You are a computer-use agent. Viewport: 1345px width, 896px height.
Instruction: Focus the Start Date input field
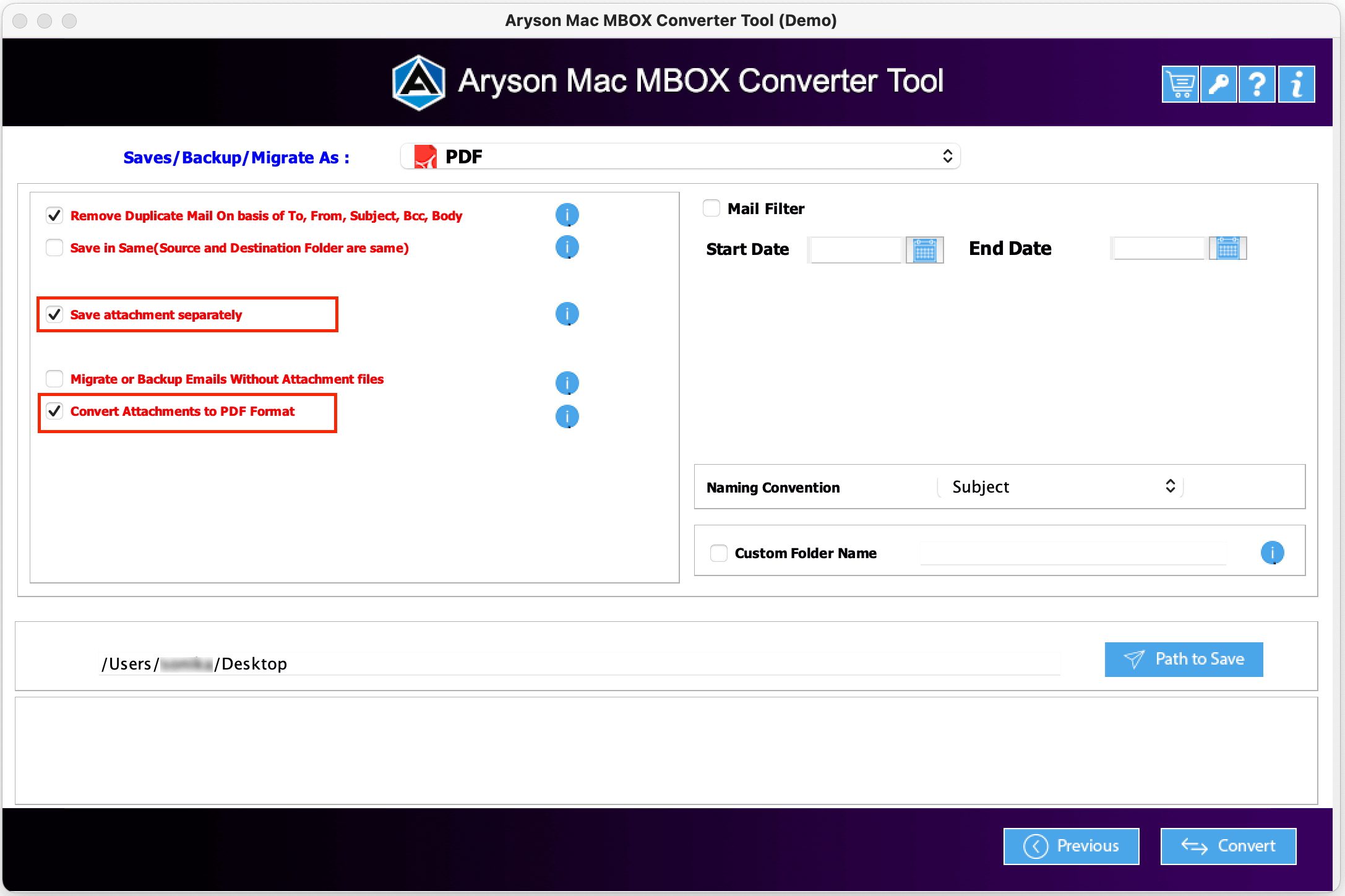(x=856, y=250)
